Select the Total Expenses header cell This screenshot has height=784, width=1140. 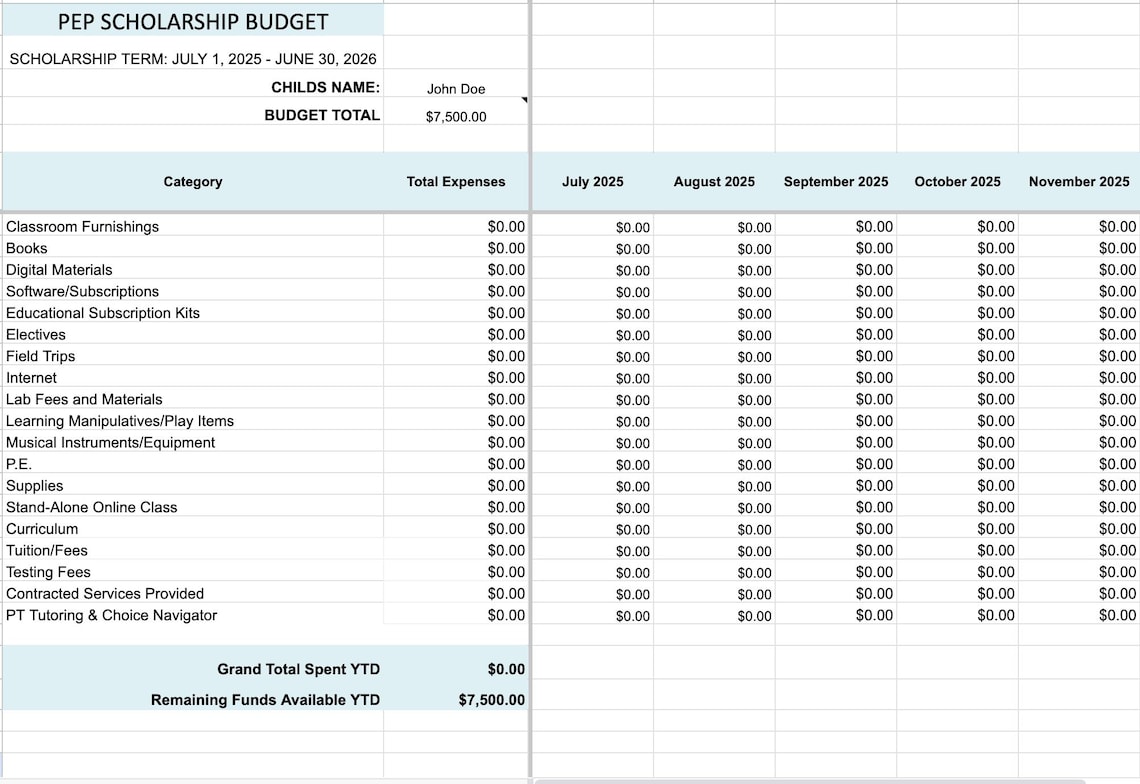tap(455, 182)
